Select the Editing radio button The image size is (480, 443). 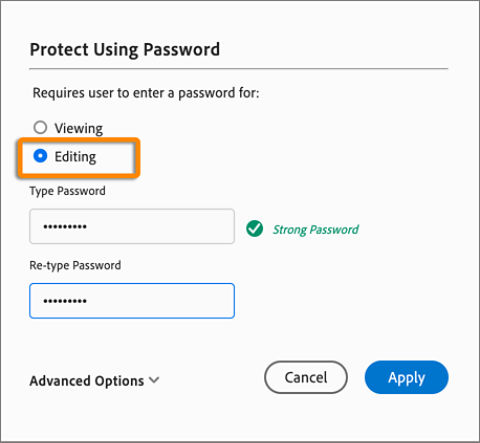coord(40,156)
